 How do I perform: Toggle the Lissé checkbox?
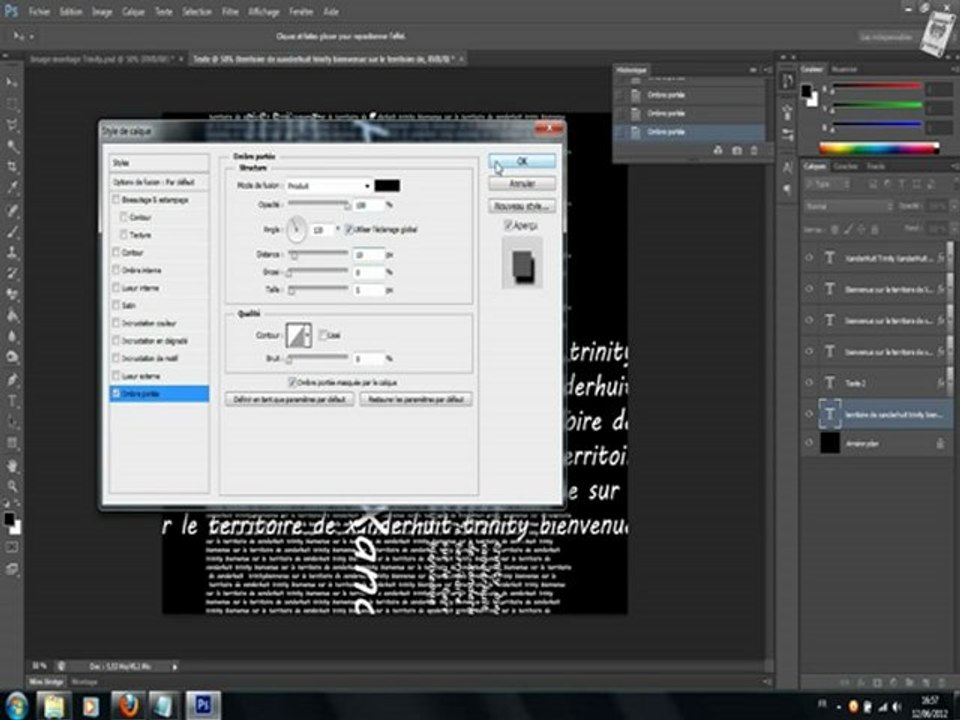tap(323, 335)
